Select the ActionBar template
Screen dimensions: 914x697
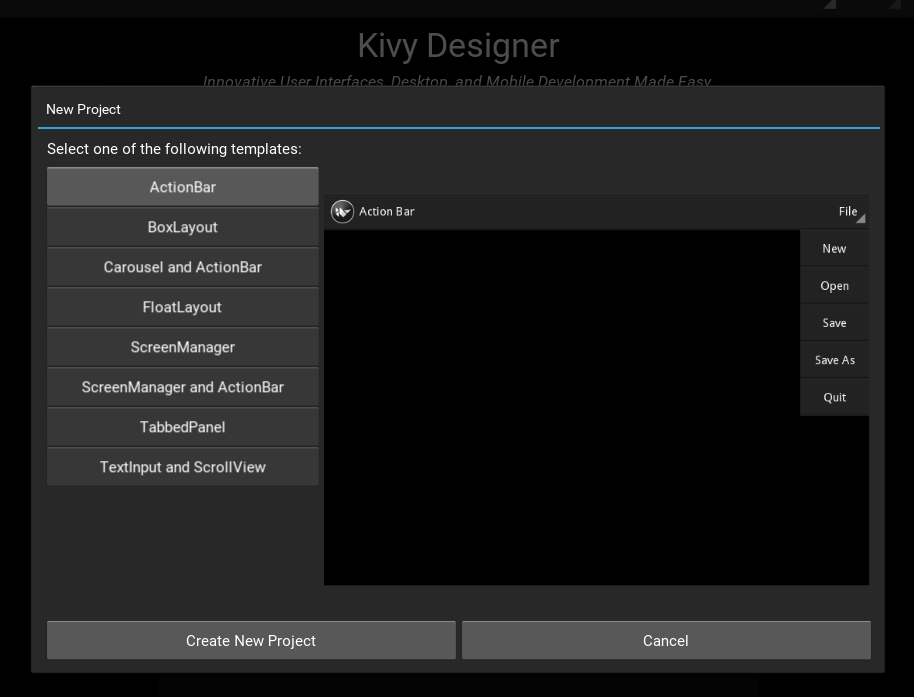pyautogui.click(x=182, y=187)
